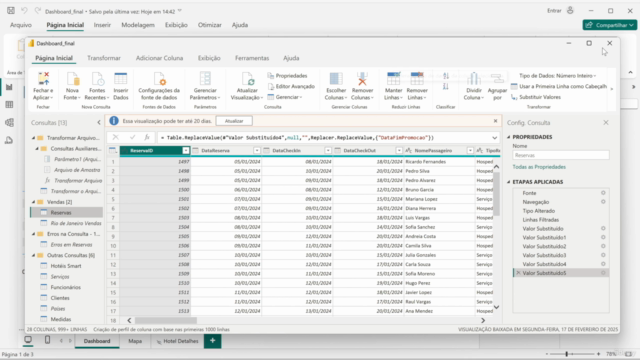Adjust the zoom slider
Screen dimensions: 640x360
(567, 354)
